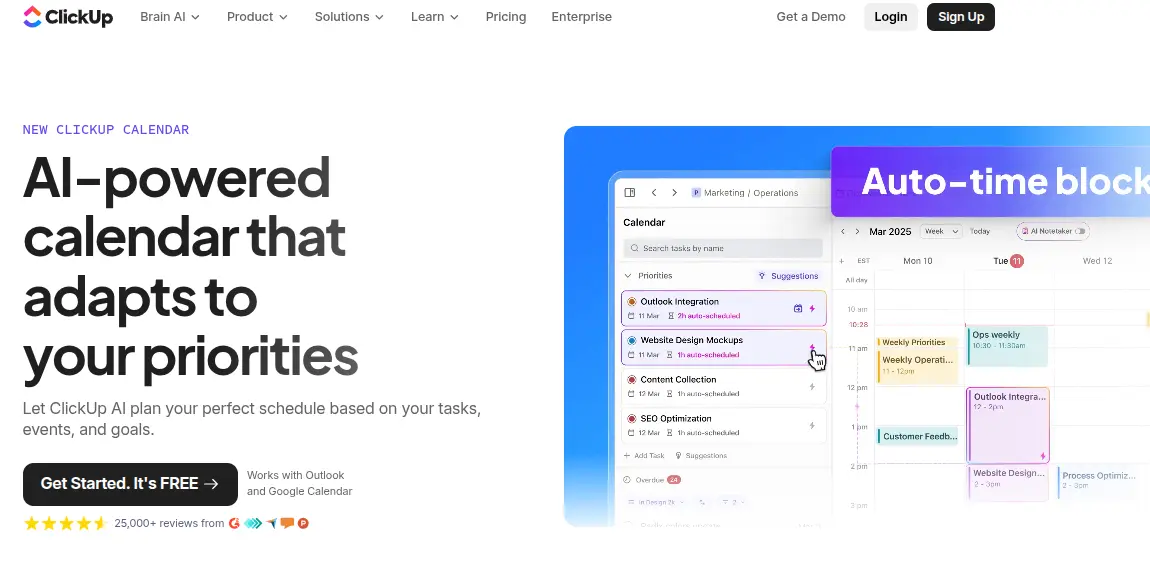This screenshot has width=1150, height=565.
Task: Click the Search tasks by name field
Action: pyautogui.click(x=723, y=248)
